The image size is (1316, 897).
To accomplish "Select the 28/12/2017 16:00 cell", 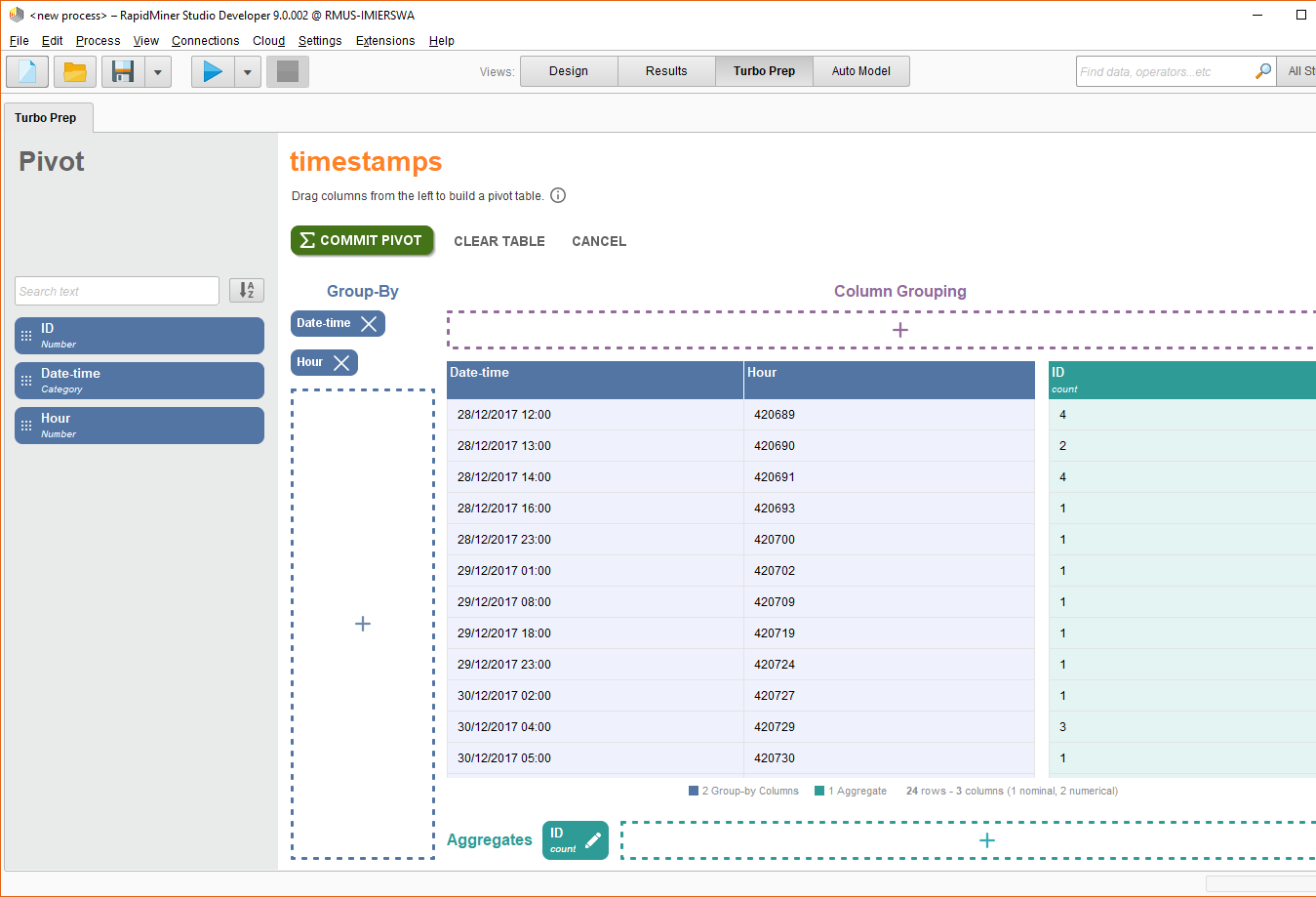I will coord(595,509).
